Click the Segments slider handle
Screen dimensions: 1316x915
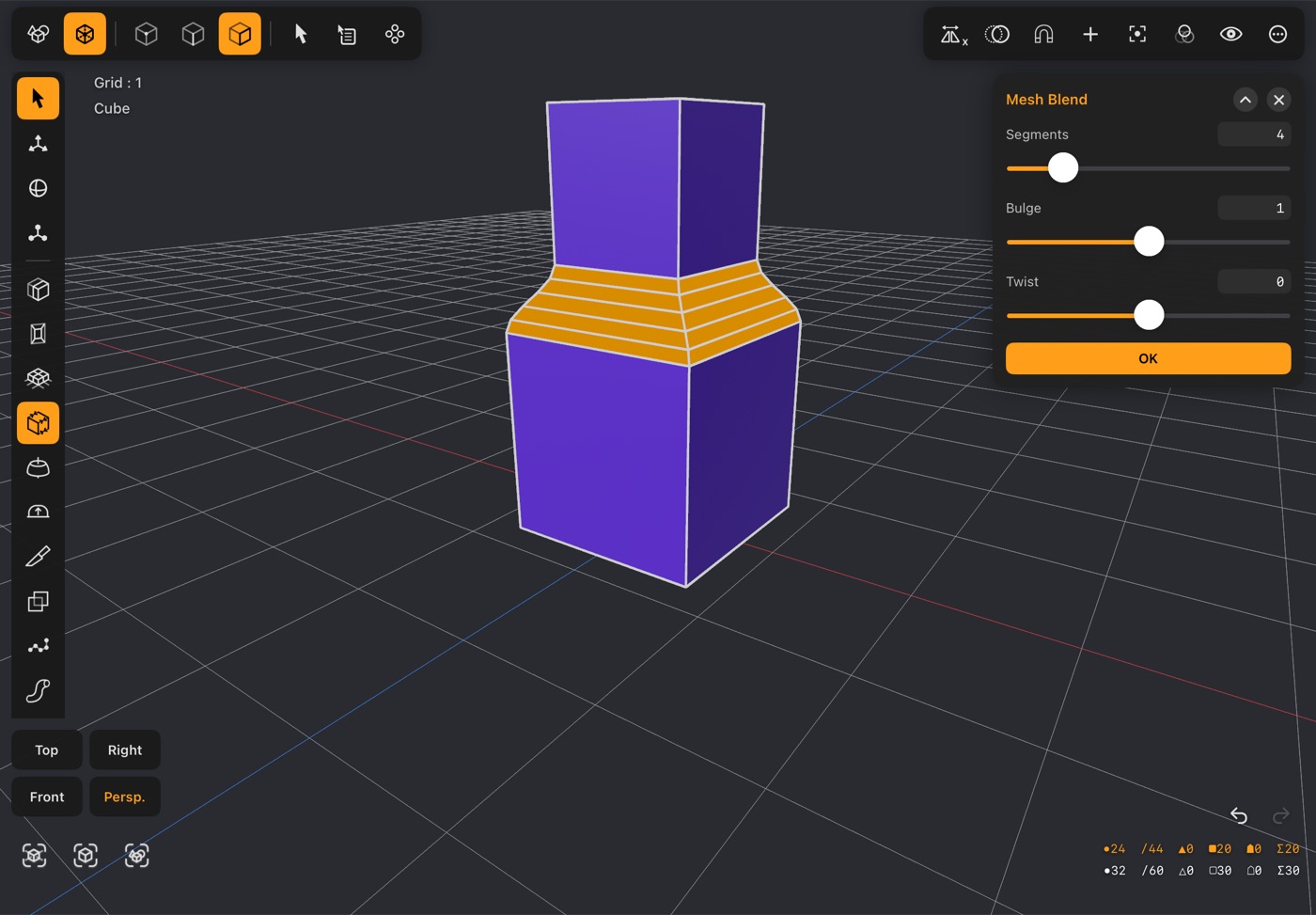tap(1063, 168)
